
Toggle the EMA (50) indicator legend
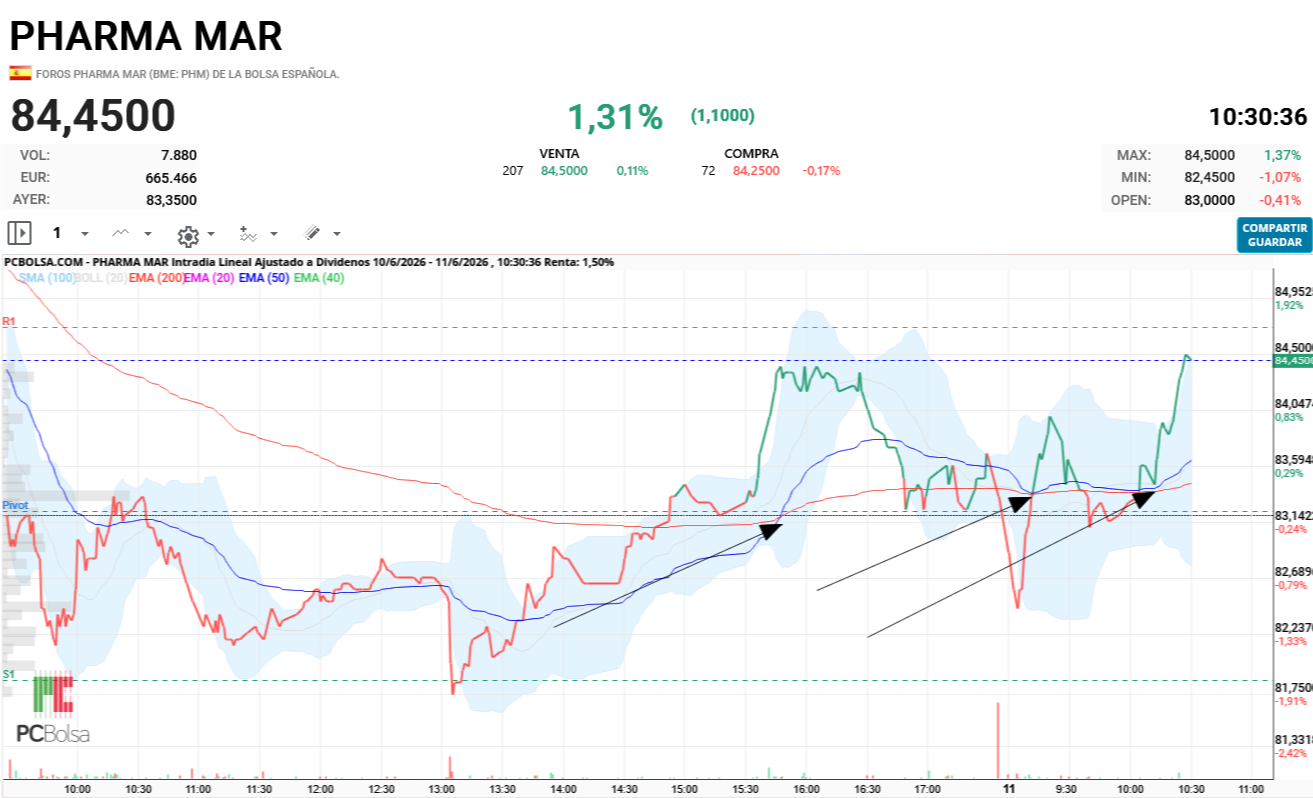point(264,278)
